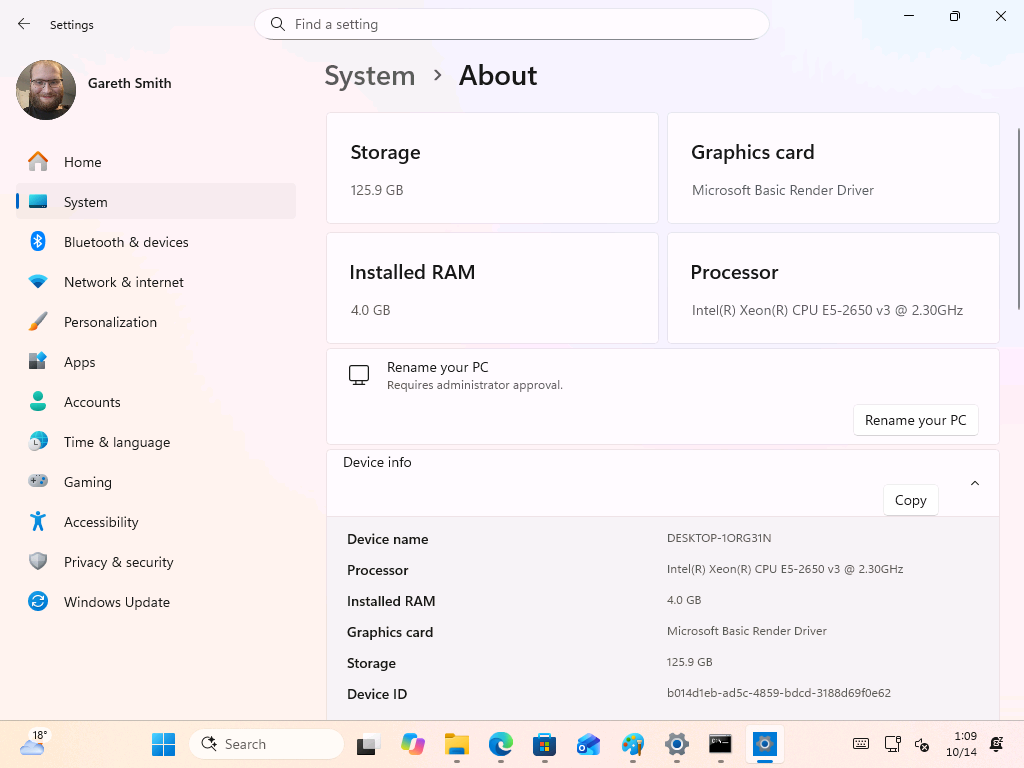The height and width of the screenshot is (768, 1024).
Task: Click the search magnifier icon in Find a setting
Action: (x=278, y=24)
